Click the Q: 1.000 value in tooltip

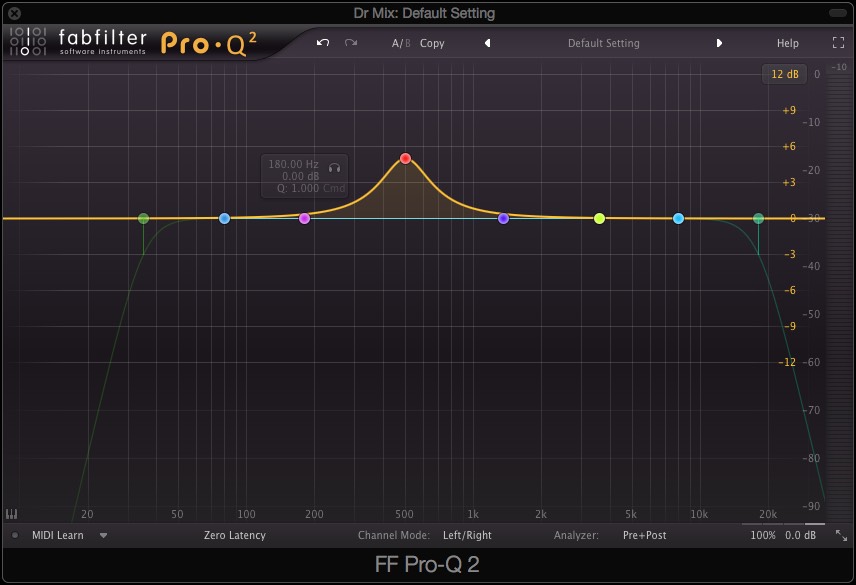point(298,188)
